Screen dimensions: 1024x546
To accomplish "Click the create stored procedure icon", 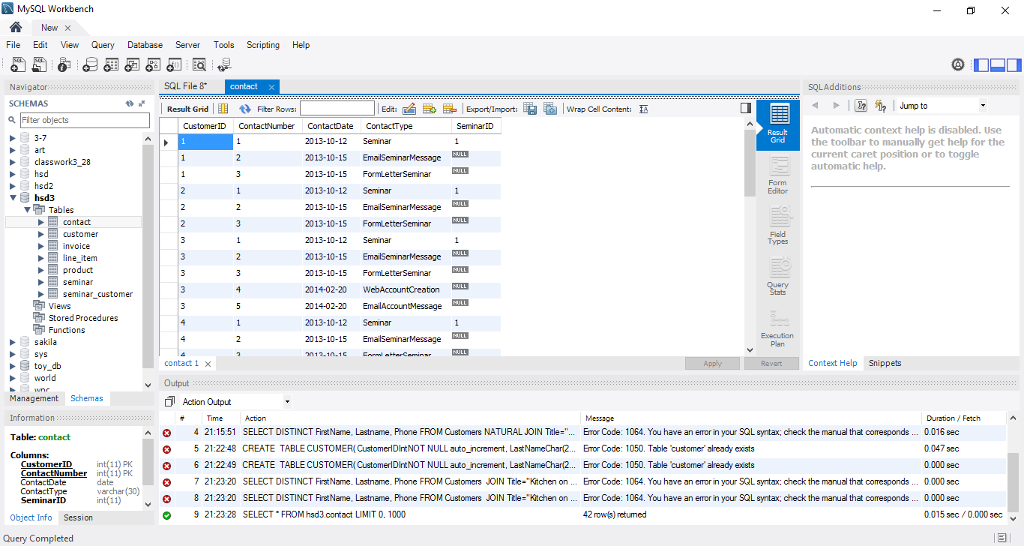I will [x=153, y=65].
